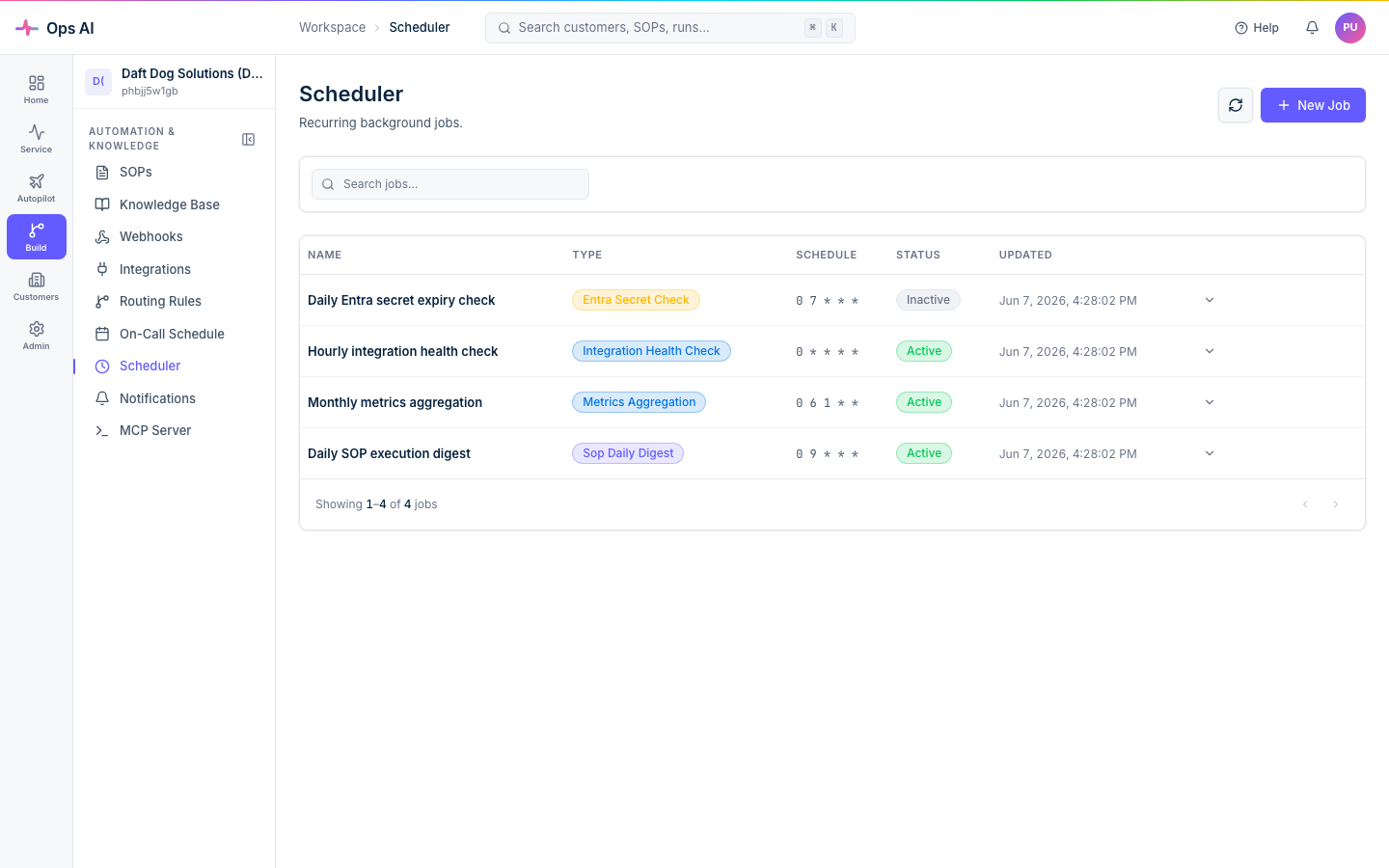Click the Scheduler breadcrumb
Image resolution: width=1389 pixels, height=868 pixels.
tap(420, 27)
